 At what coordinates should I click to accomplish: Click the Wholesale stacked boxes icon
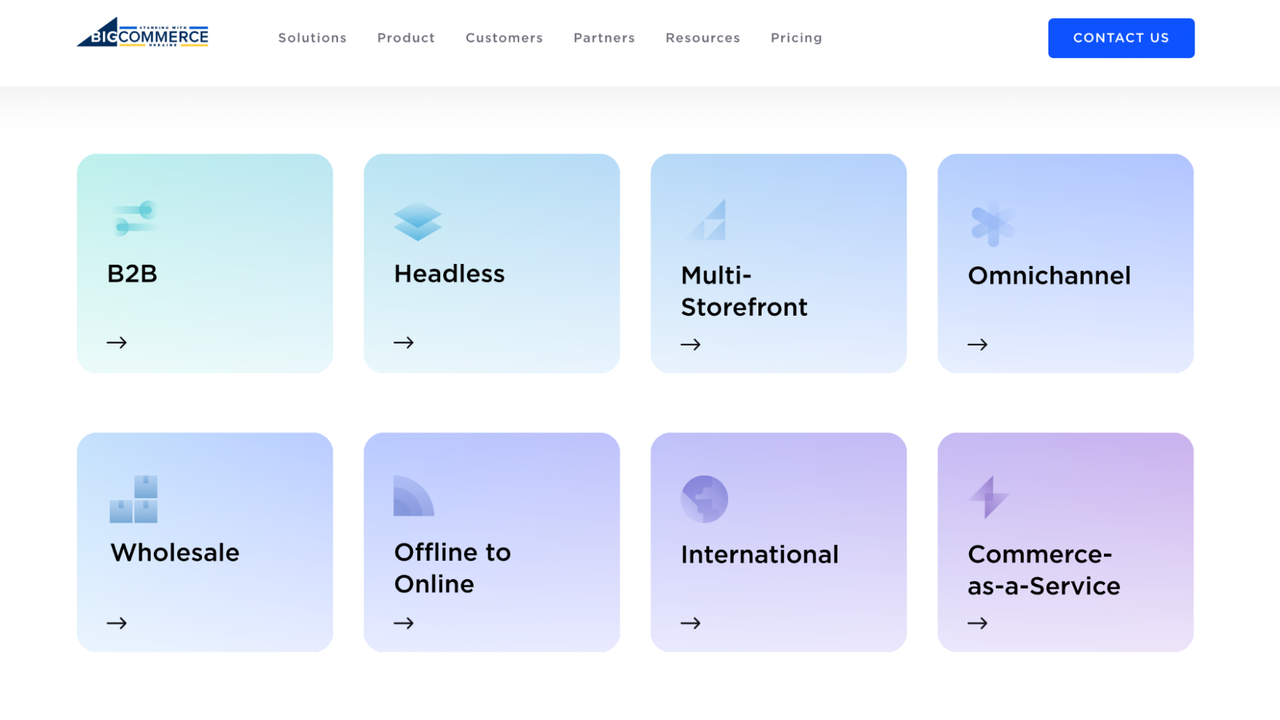point(133,497)
